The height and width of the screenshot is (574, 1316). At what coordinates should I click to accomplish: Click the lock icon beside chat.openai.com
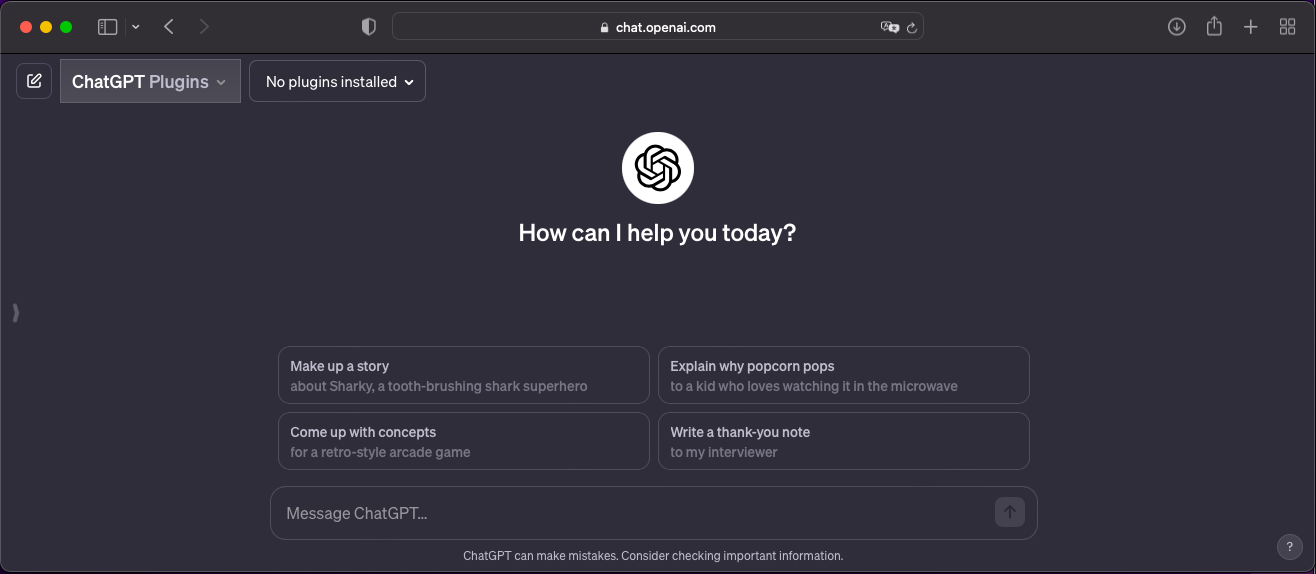[x=604, y=28]
